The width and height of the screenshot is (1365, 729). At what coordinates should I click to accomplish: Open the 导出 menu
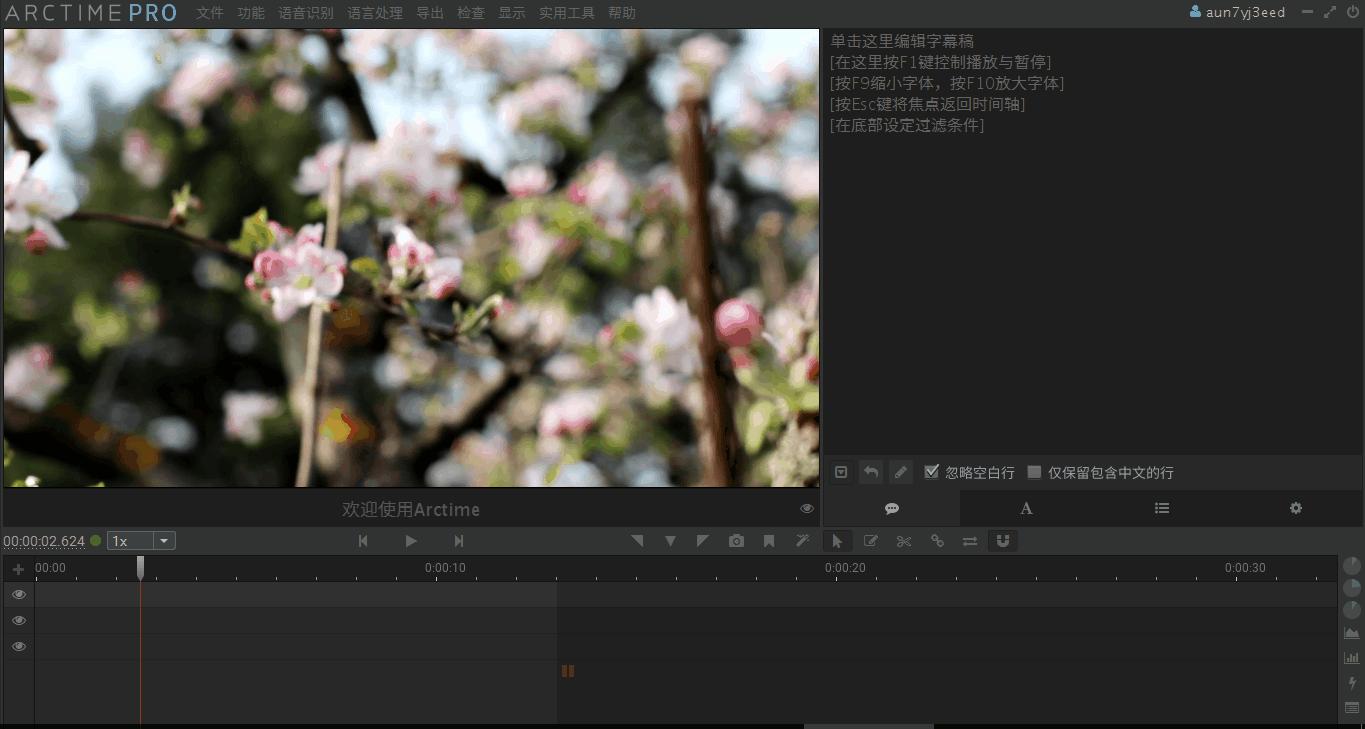click(429, 13)
